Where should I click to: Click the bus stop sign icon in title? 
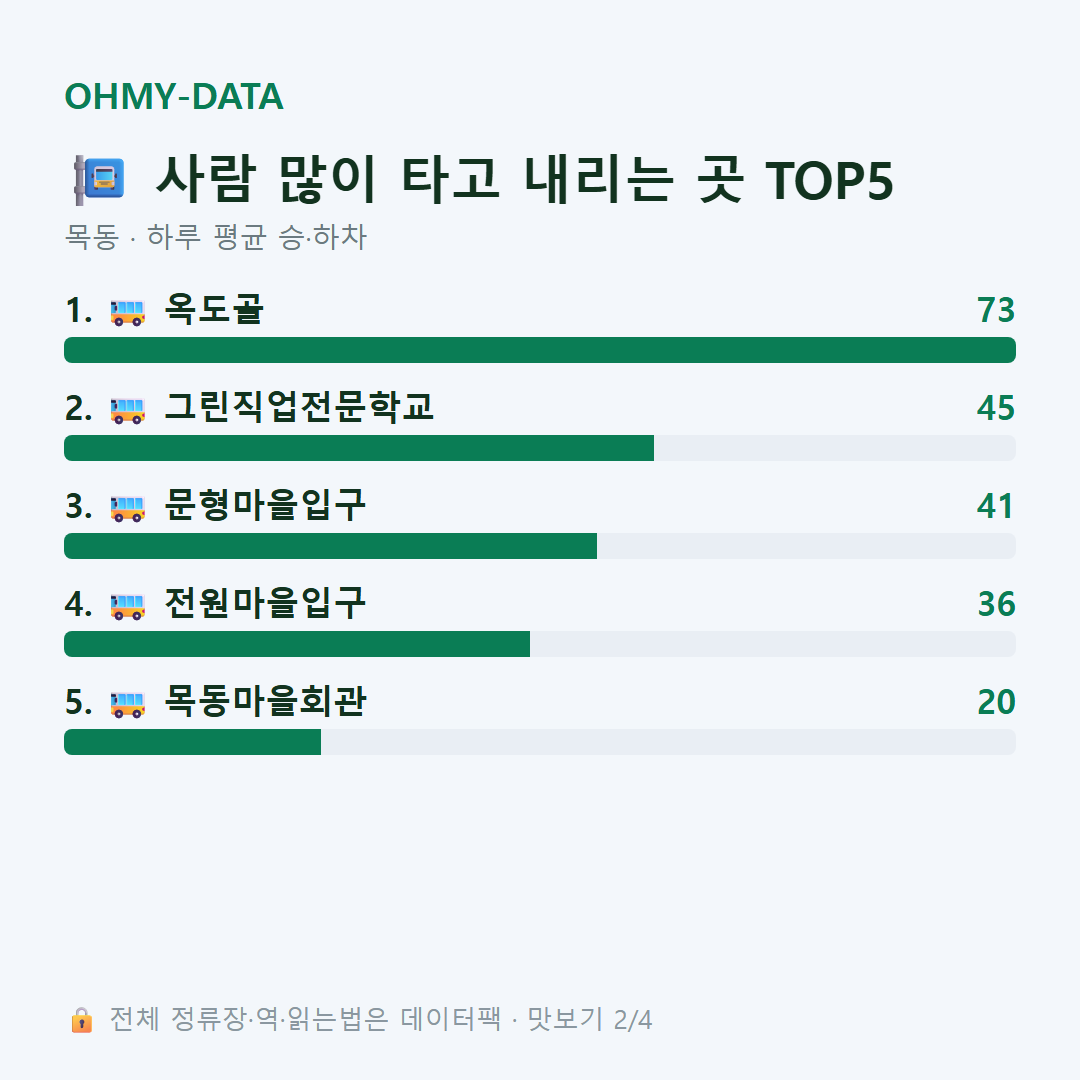point(99,180)
